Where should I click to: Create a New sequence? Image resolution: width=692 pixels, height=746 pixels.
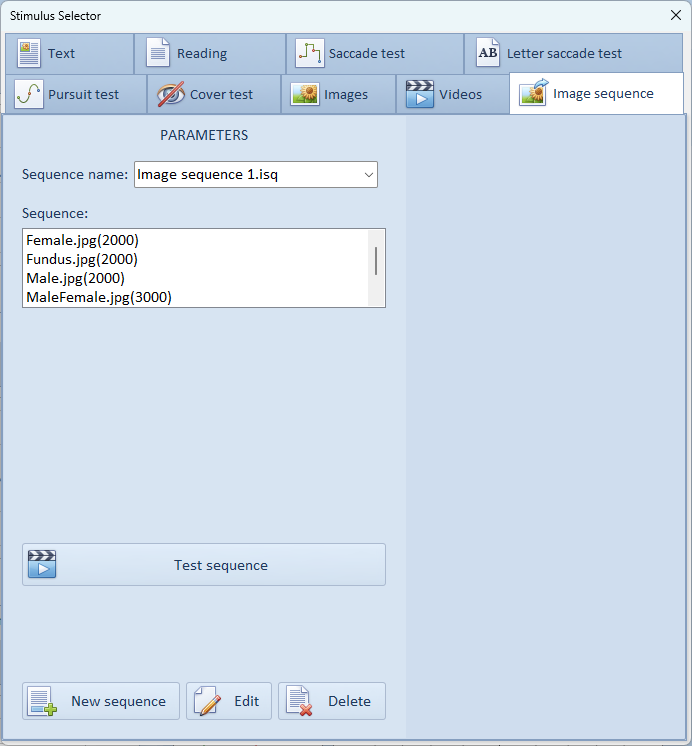(x=101, y=701)
